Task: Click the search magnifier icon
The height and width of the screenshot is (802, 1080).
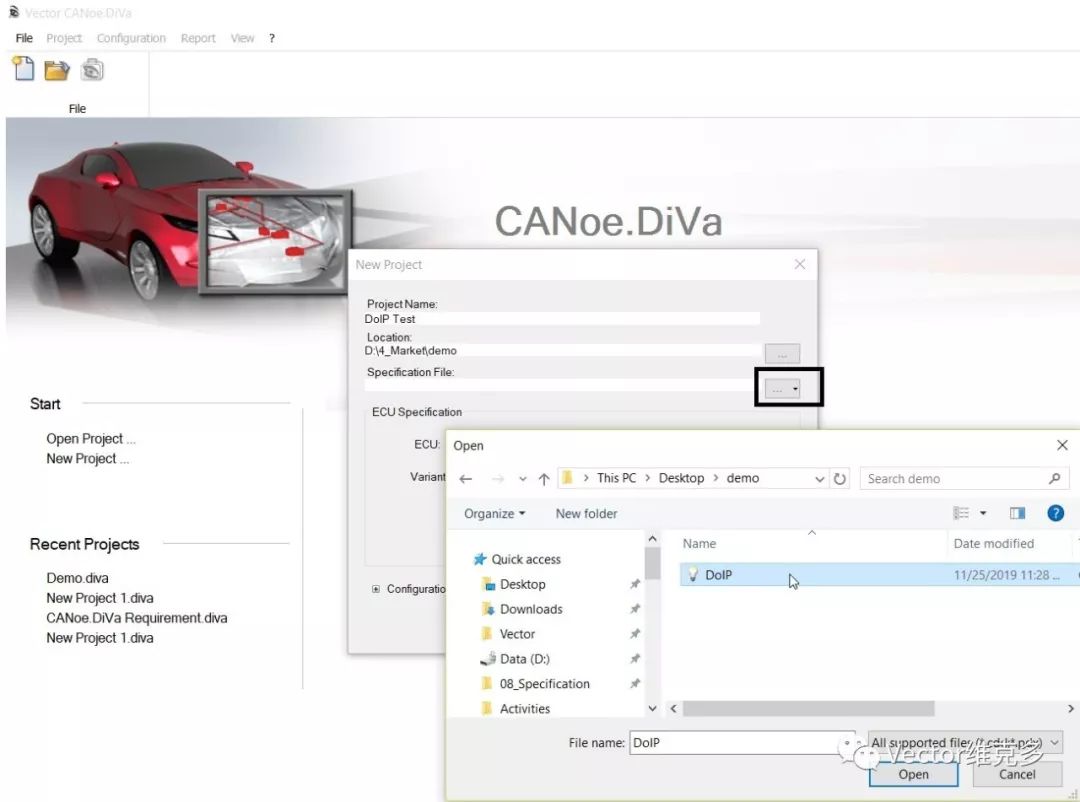Action: tap(1055, 478)
